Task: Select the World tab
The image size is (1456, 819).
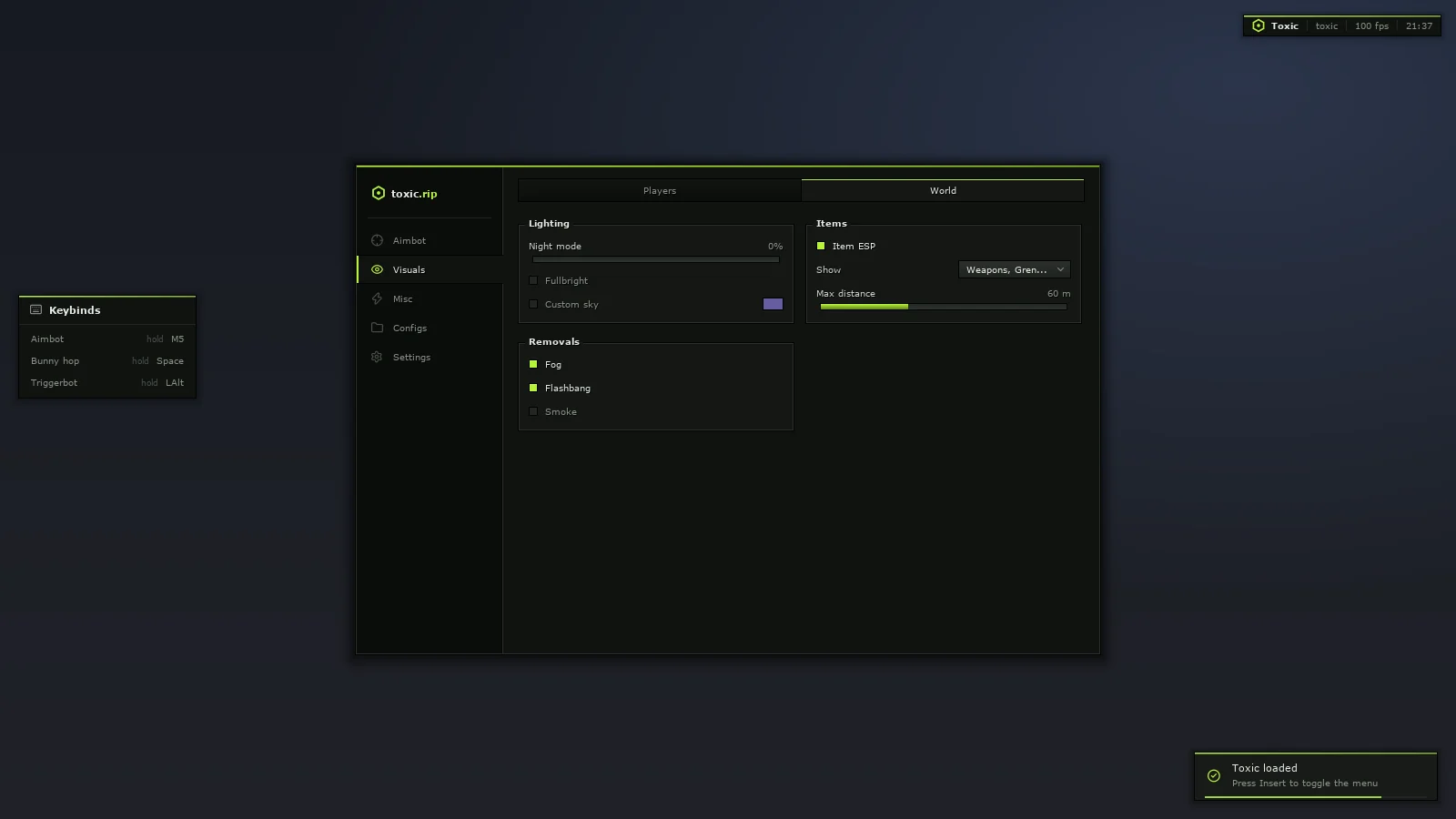Action: [x=943, y=190]
